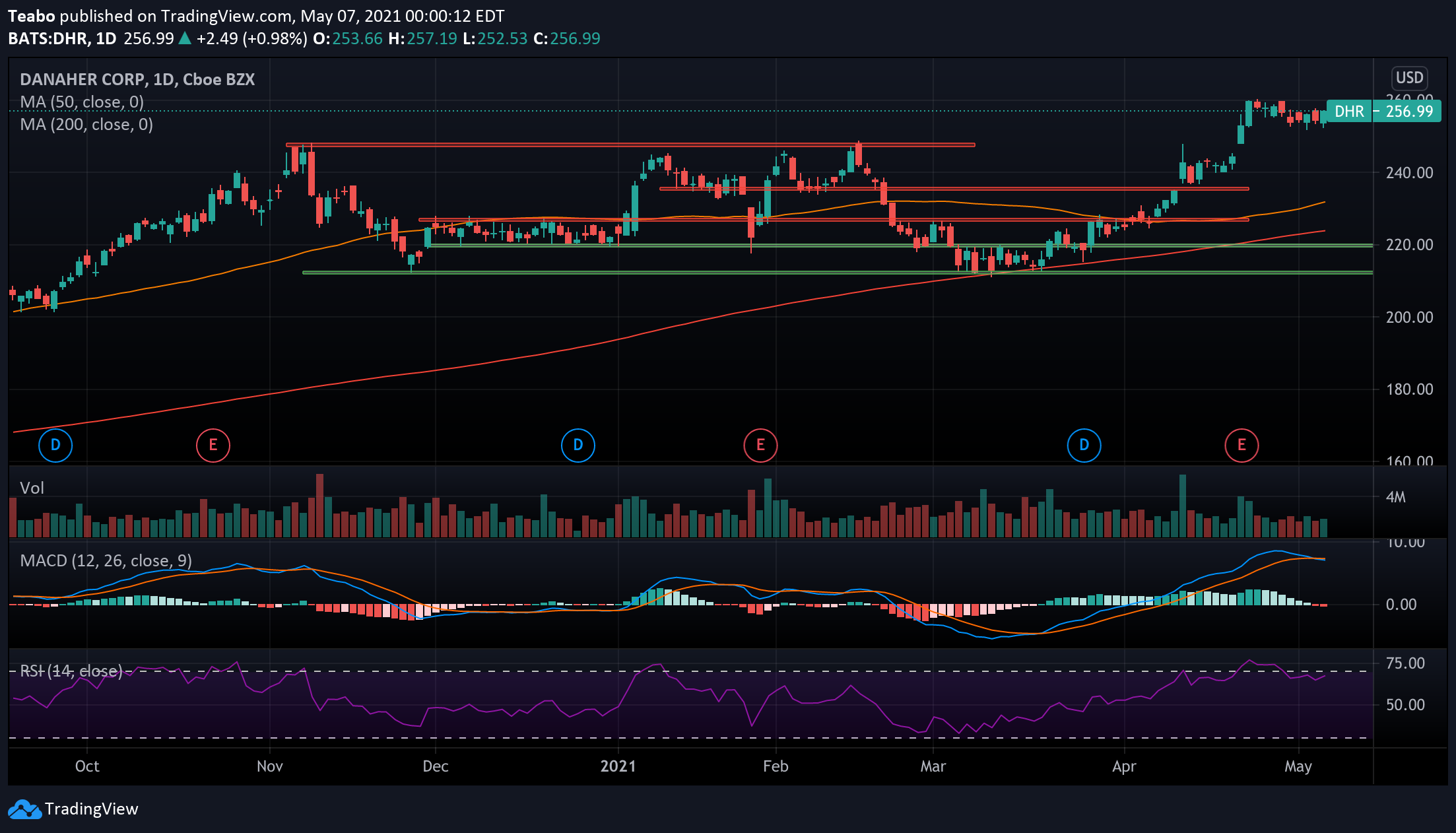
Task: Click the H:257.19 high value
Action: tap(422, 39)
